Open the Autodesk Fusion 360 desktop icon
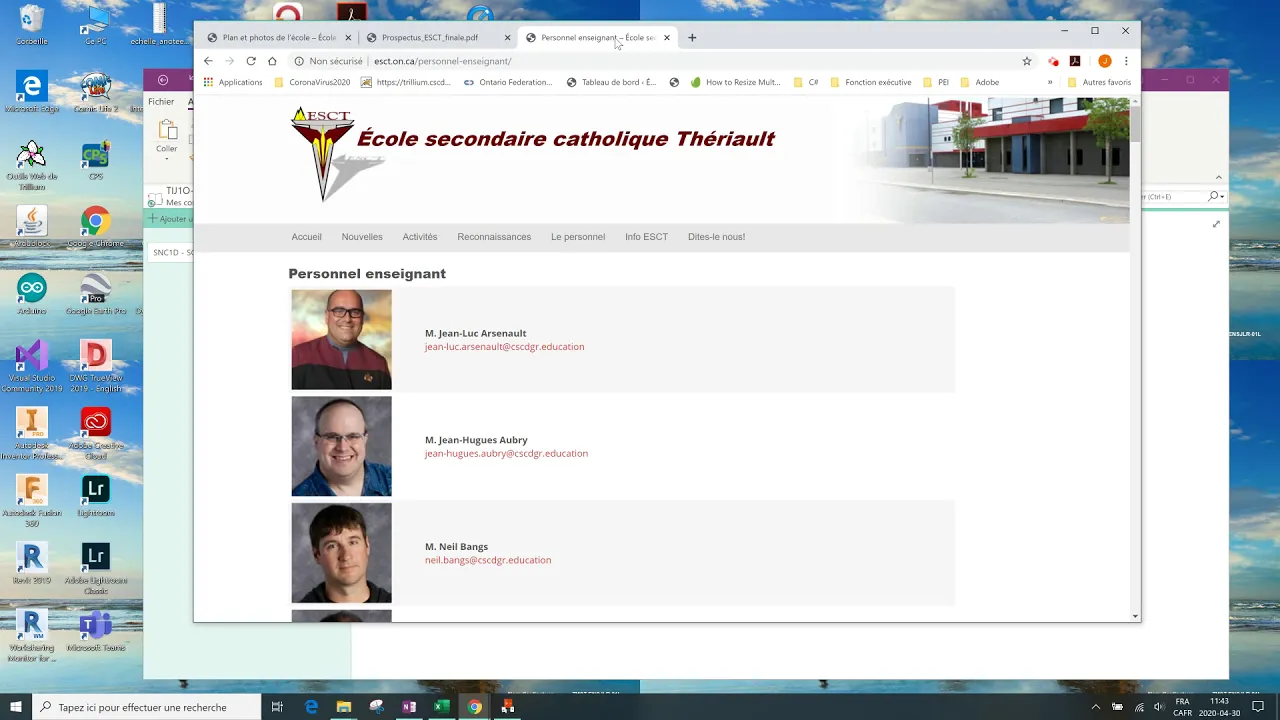This screenshot has width=1280, height=720. pos(32,501)
